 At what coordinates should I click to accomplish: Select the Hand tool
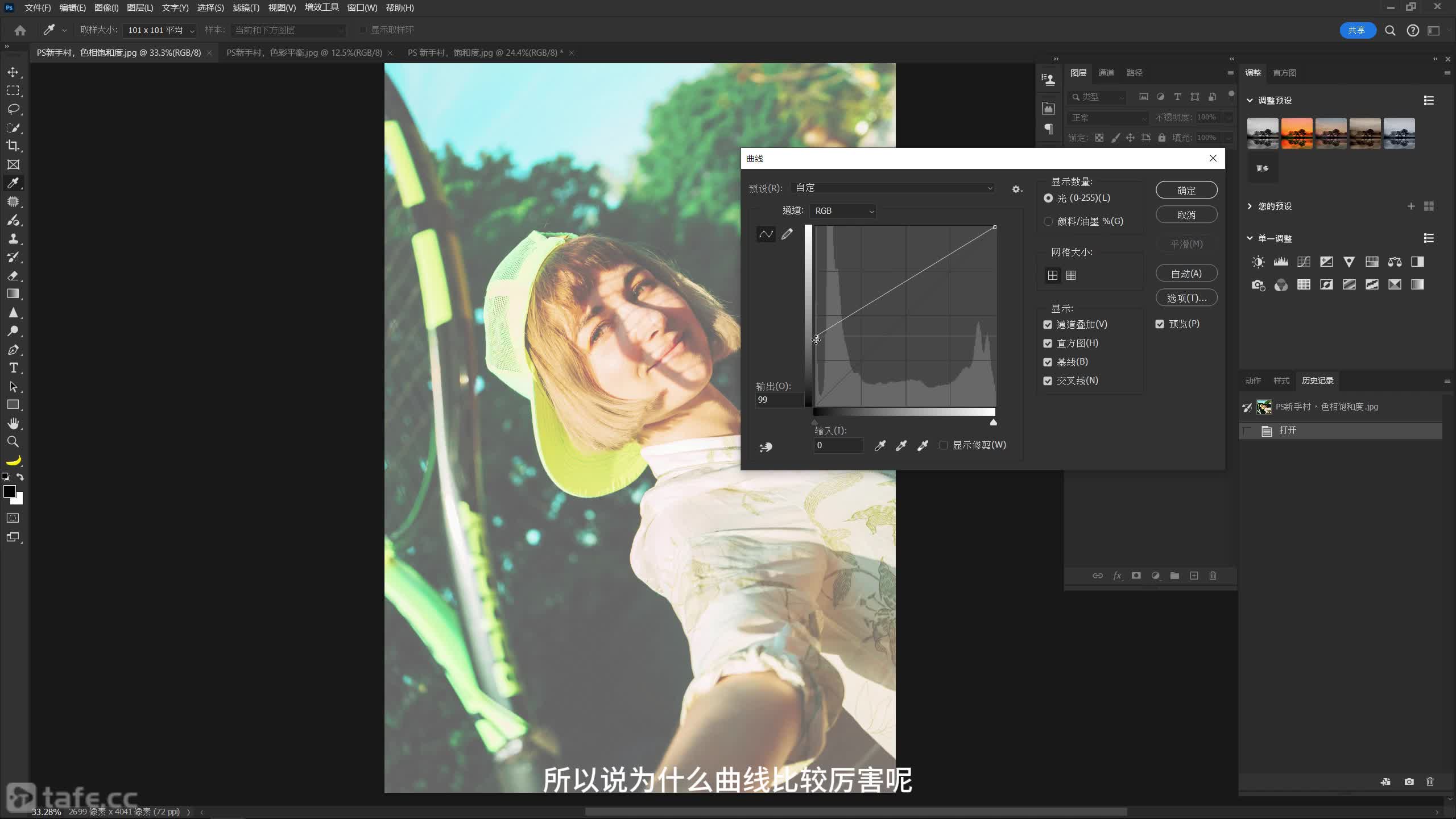(x=13, y=423)
